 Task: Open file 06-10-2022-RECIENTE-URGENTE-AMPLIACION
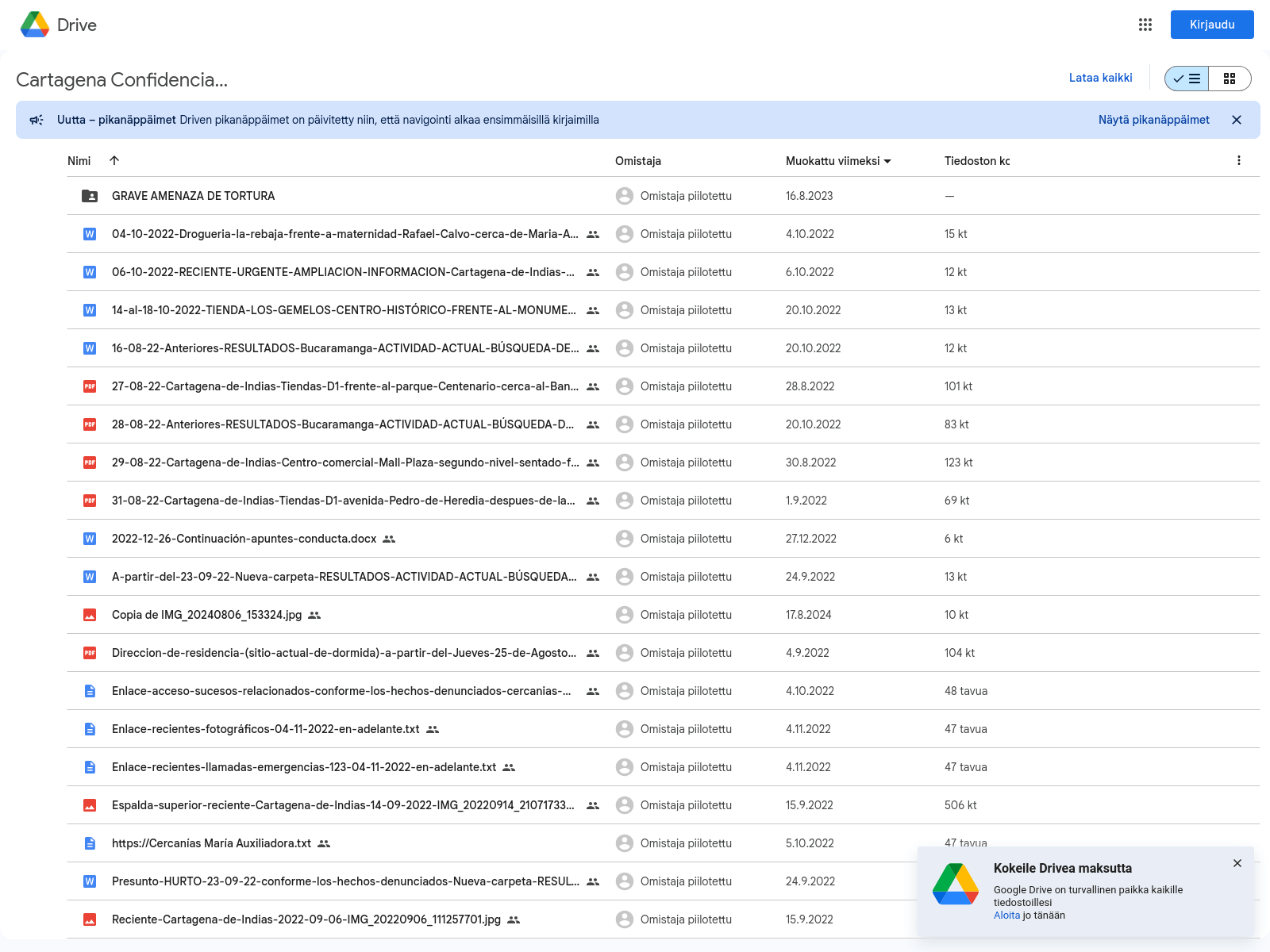point(343,272)
